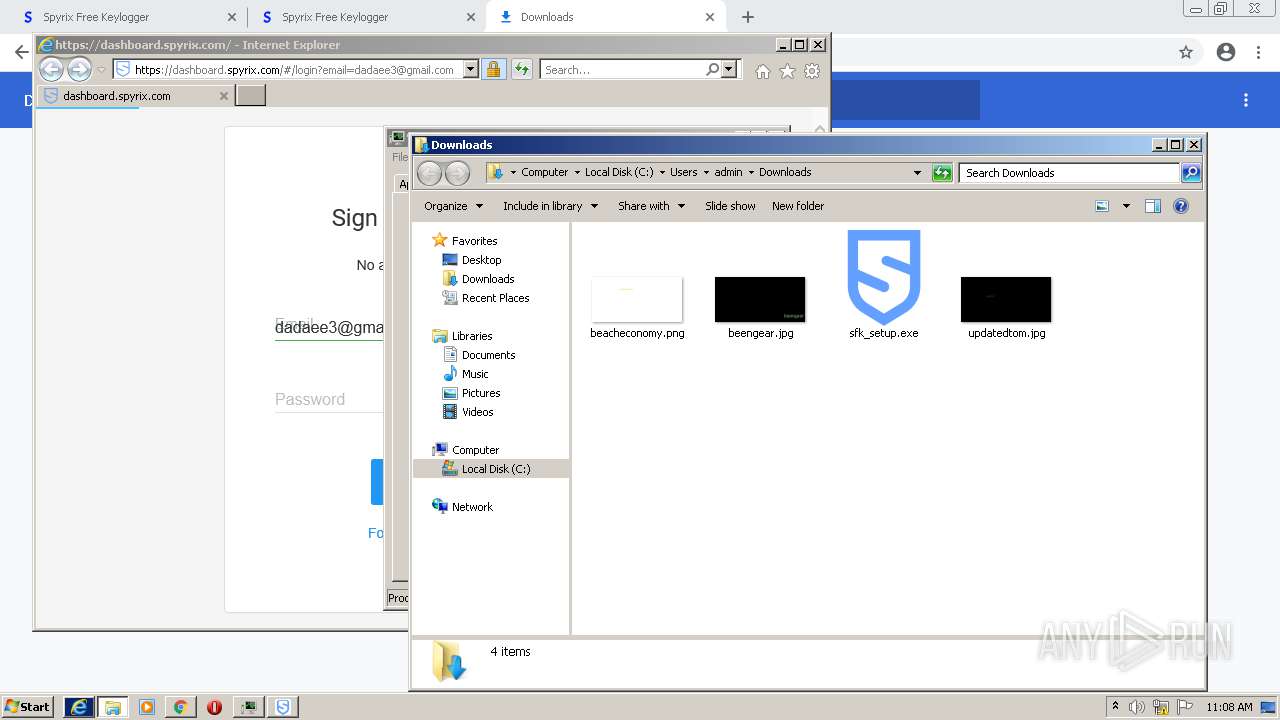
Task: Open a new Chrome tab with plus
Action: pos(748,17)
